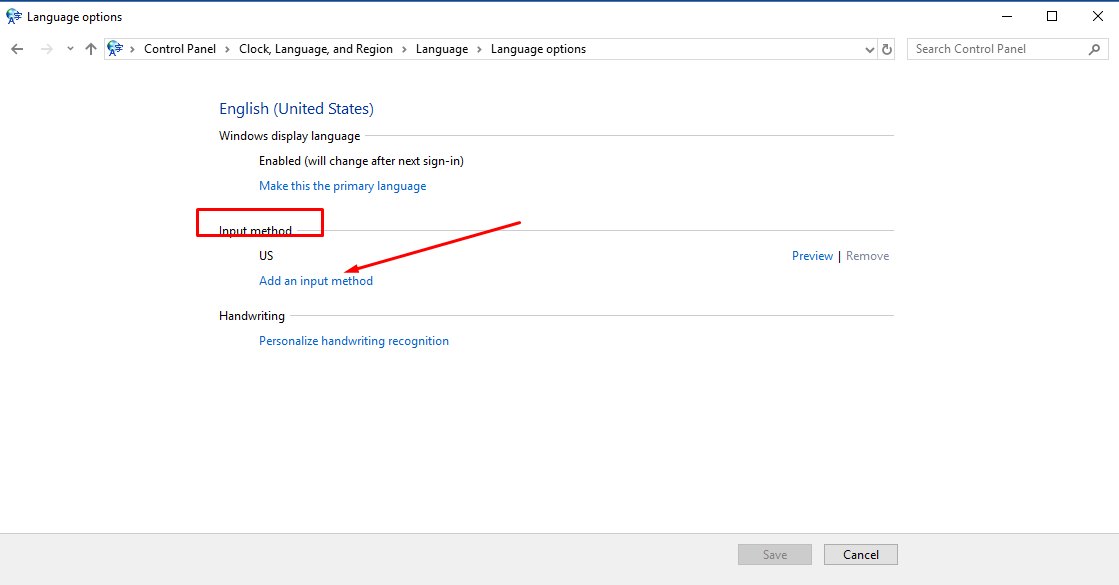Navigate to Control Panel breadcrumb
1119x585 pixels.
click(x=180, y=49)
